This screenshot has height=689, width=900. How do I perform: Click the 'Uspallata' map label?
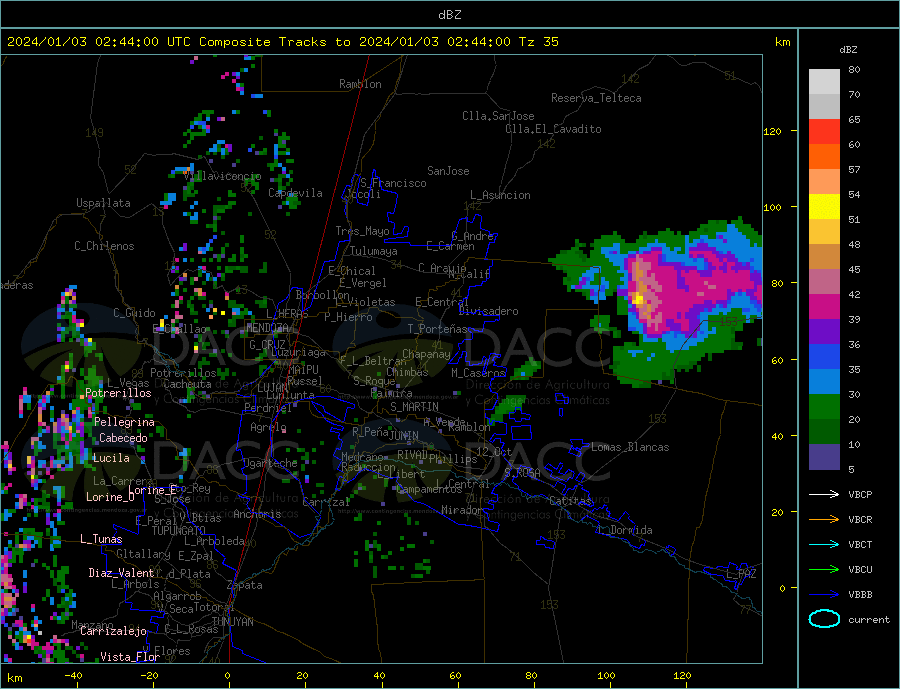point(103,203)
